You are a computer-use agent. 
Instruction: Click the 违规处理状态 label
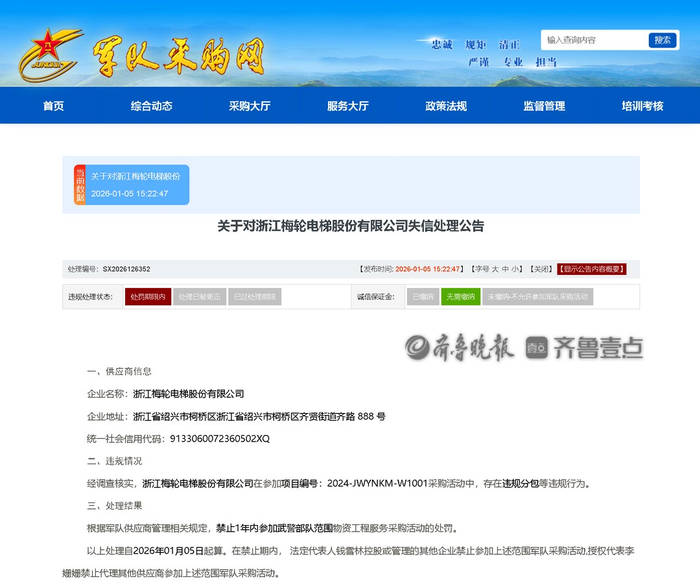point(90,297)
